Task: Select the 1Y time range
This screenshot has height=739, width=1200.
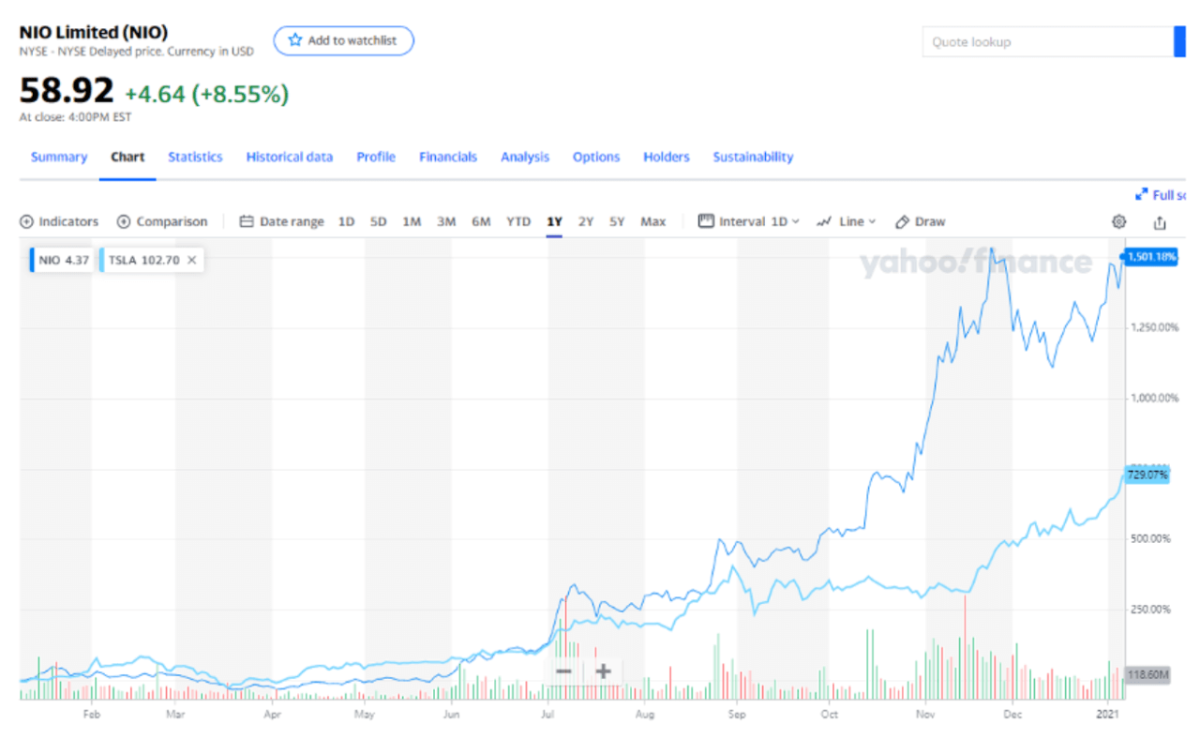Action: [x=554, y=222]
